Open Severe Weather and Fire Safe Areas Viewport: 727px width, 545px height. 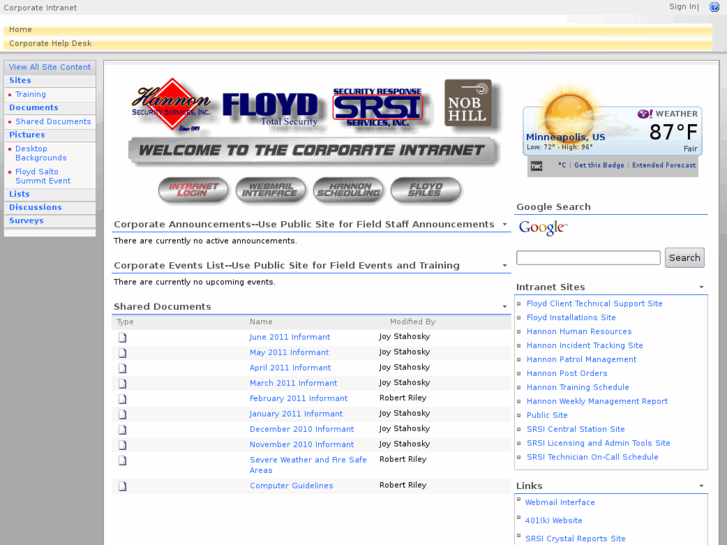(x=308, y=465)
